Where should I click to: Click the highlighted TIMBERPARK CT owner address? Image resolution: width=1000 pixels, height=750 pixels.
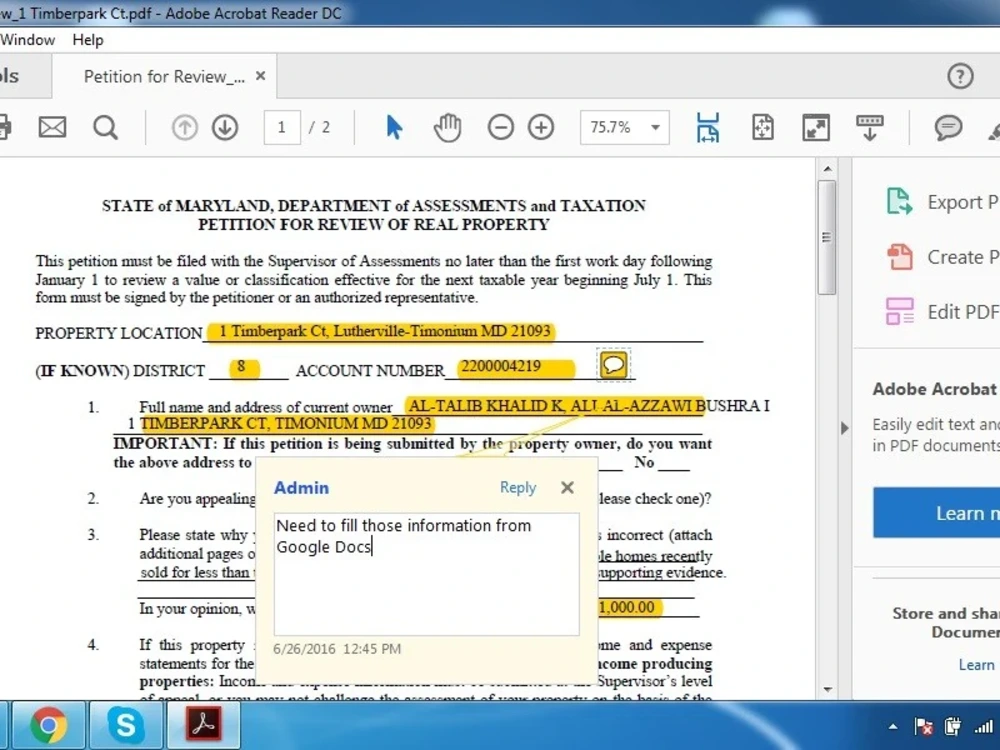[286, 423]
